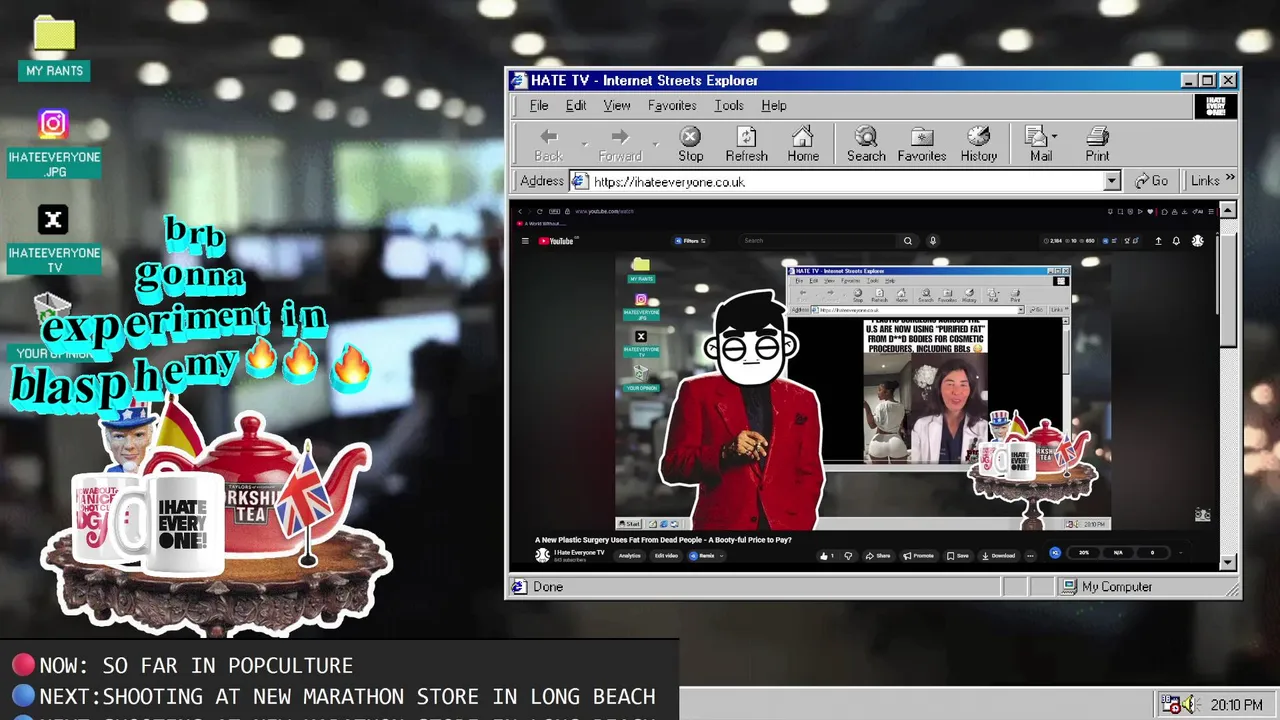The width and height of the screenshot is (1280, 720).
Task: Expand the Forward button history dropdown arrow
Action: 656,144
